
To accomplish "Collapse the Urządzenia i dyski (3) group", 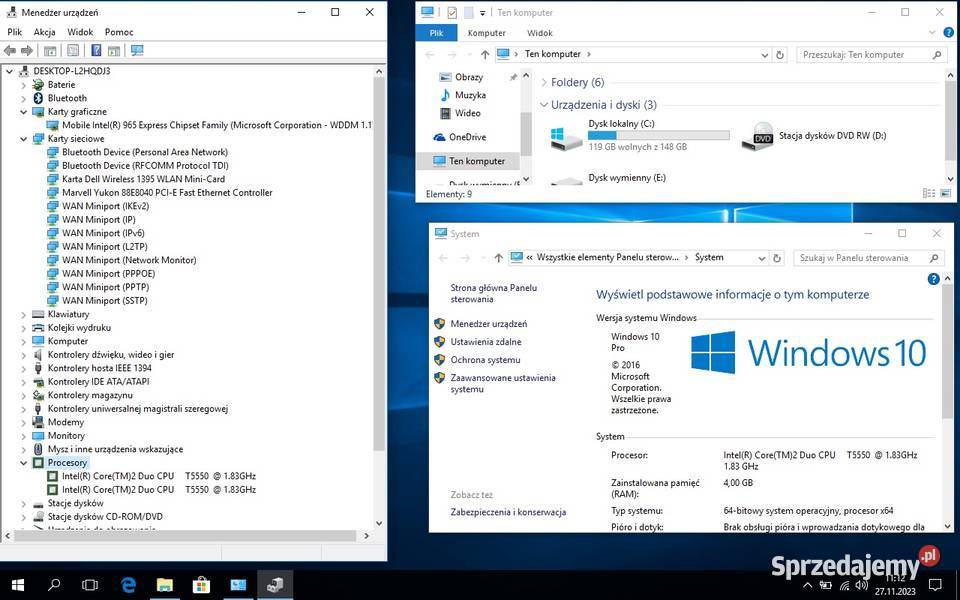I will [544, 105].
